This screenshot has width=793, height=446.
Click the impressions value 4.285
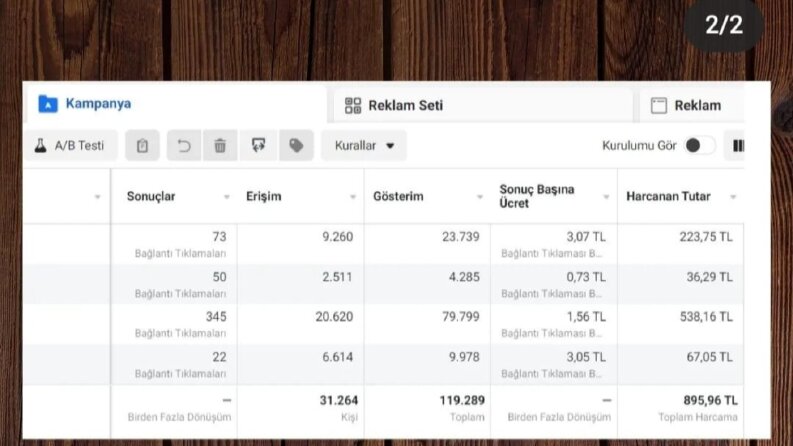coord(464,277)
